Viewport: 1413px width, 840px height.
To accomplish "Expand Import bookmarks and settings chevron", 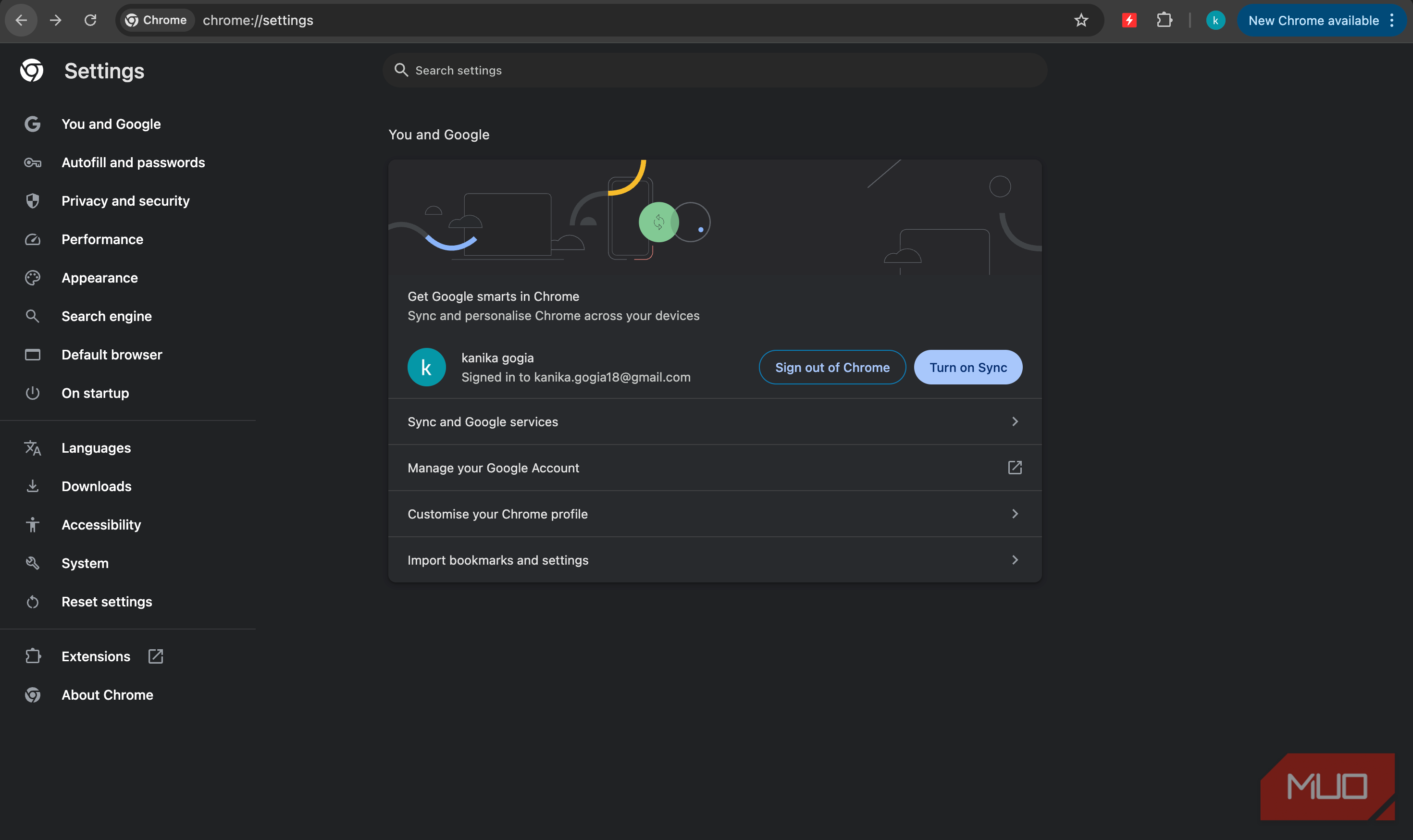I will [1015, 560].
